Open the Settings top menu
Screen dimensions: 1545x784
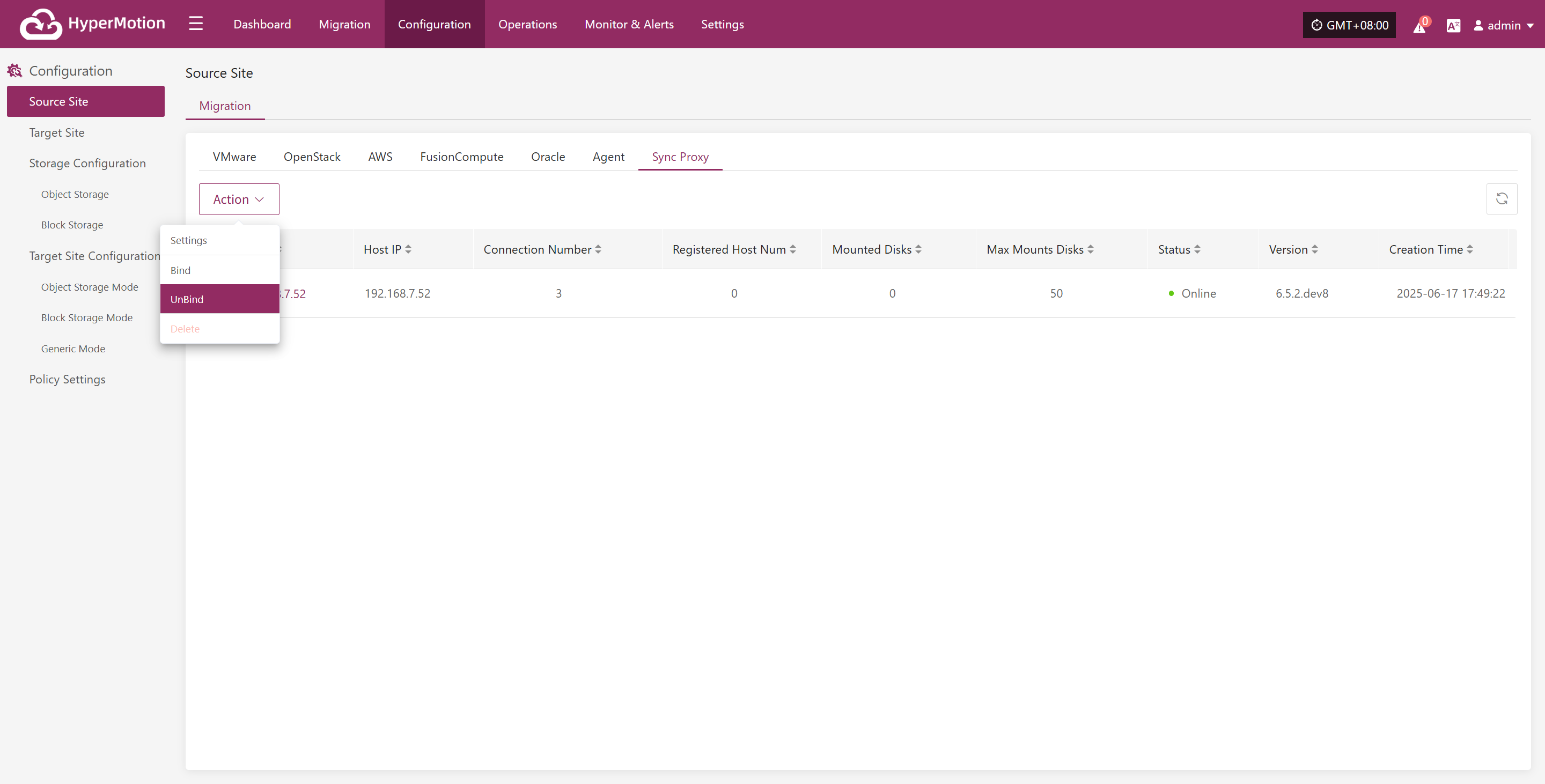coord(722,24)
